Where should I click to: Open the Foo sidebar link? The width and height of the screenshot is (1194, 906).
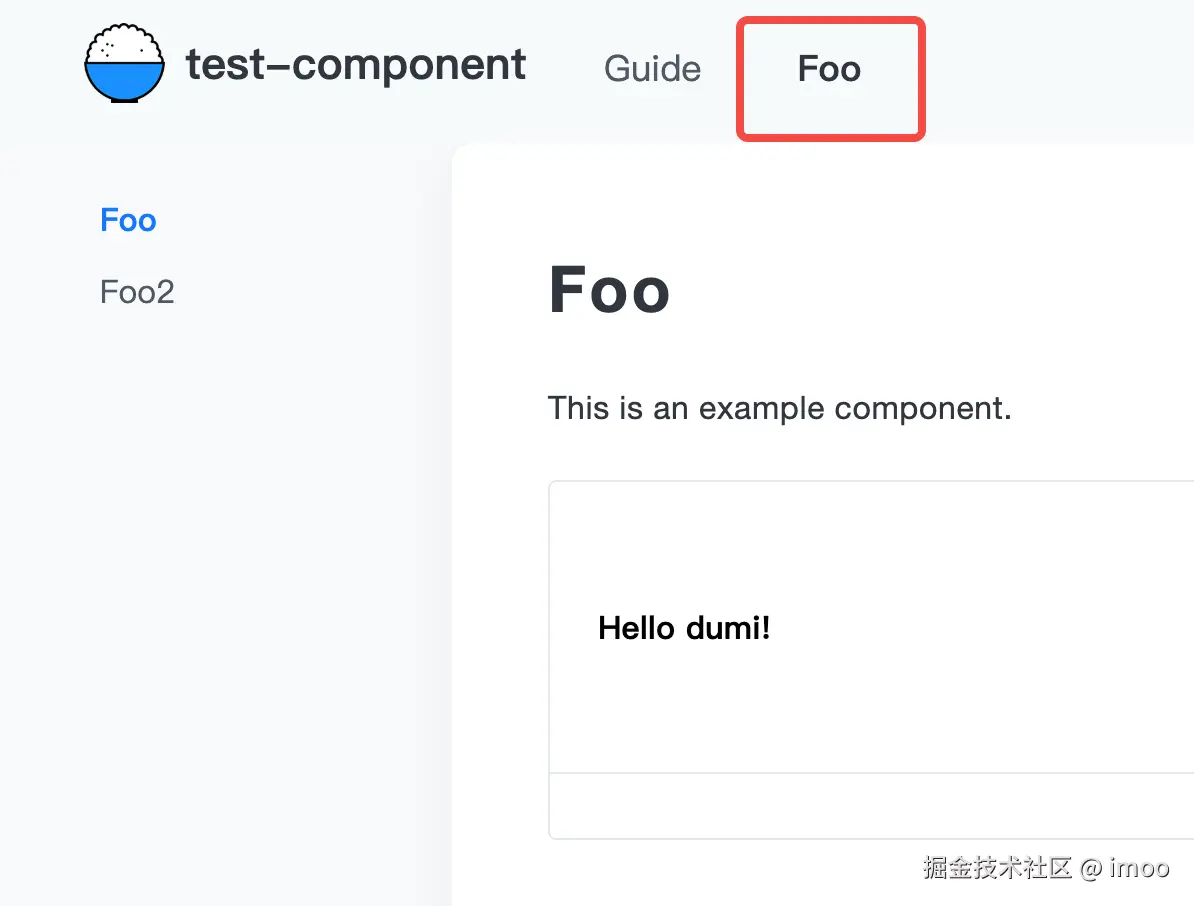pos(128,220)
